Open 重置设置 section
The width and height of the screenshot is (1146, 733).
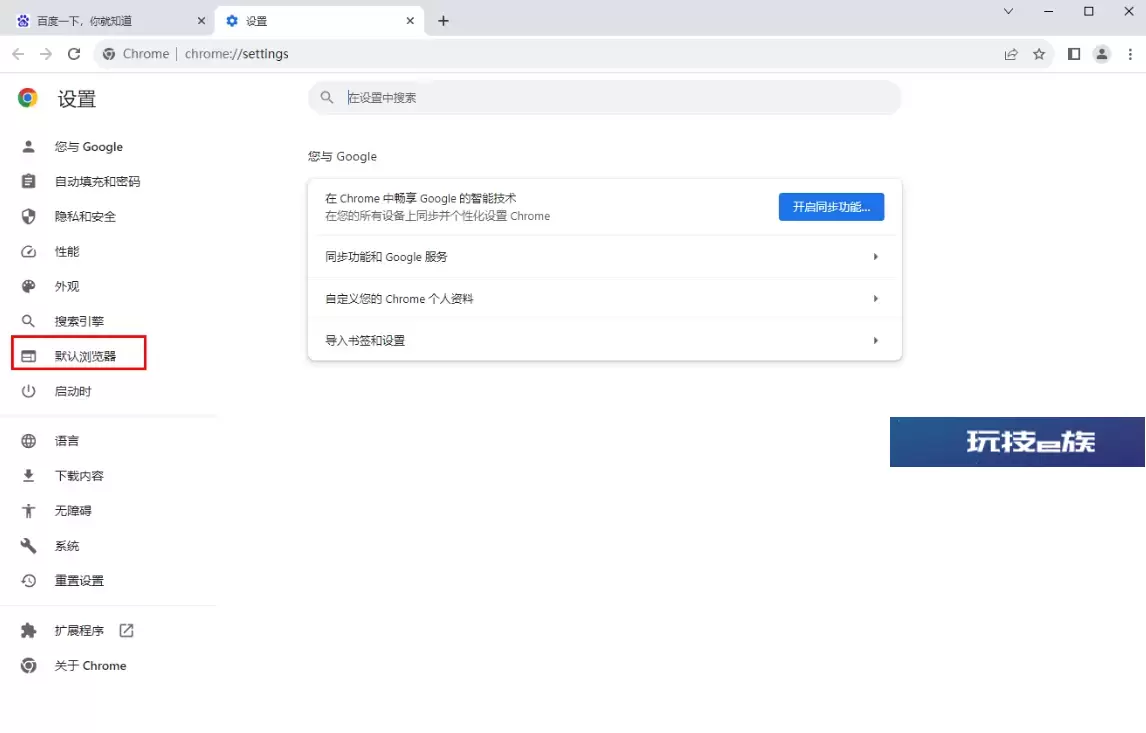click(x=79, y=580)
